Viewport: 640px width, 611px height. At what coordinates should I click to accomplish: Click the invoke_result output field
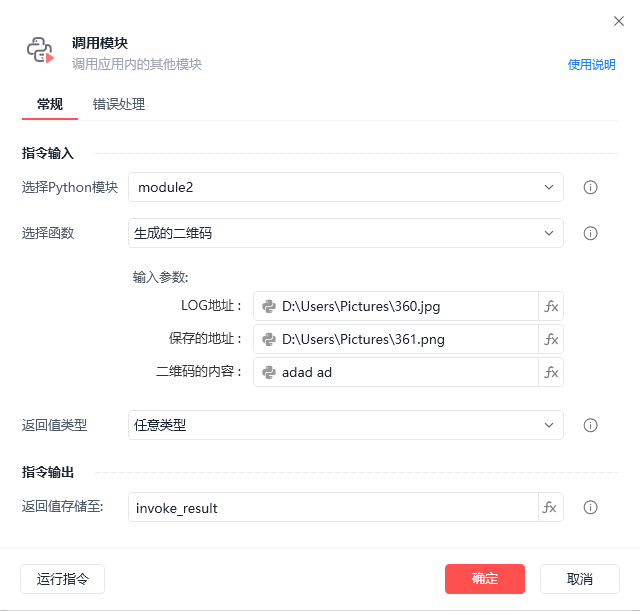tap(333, 507)
